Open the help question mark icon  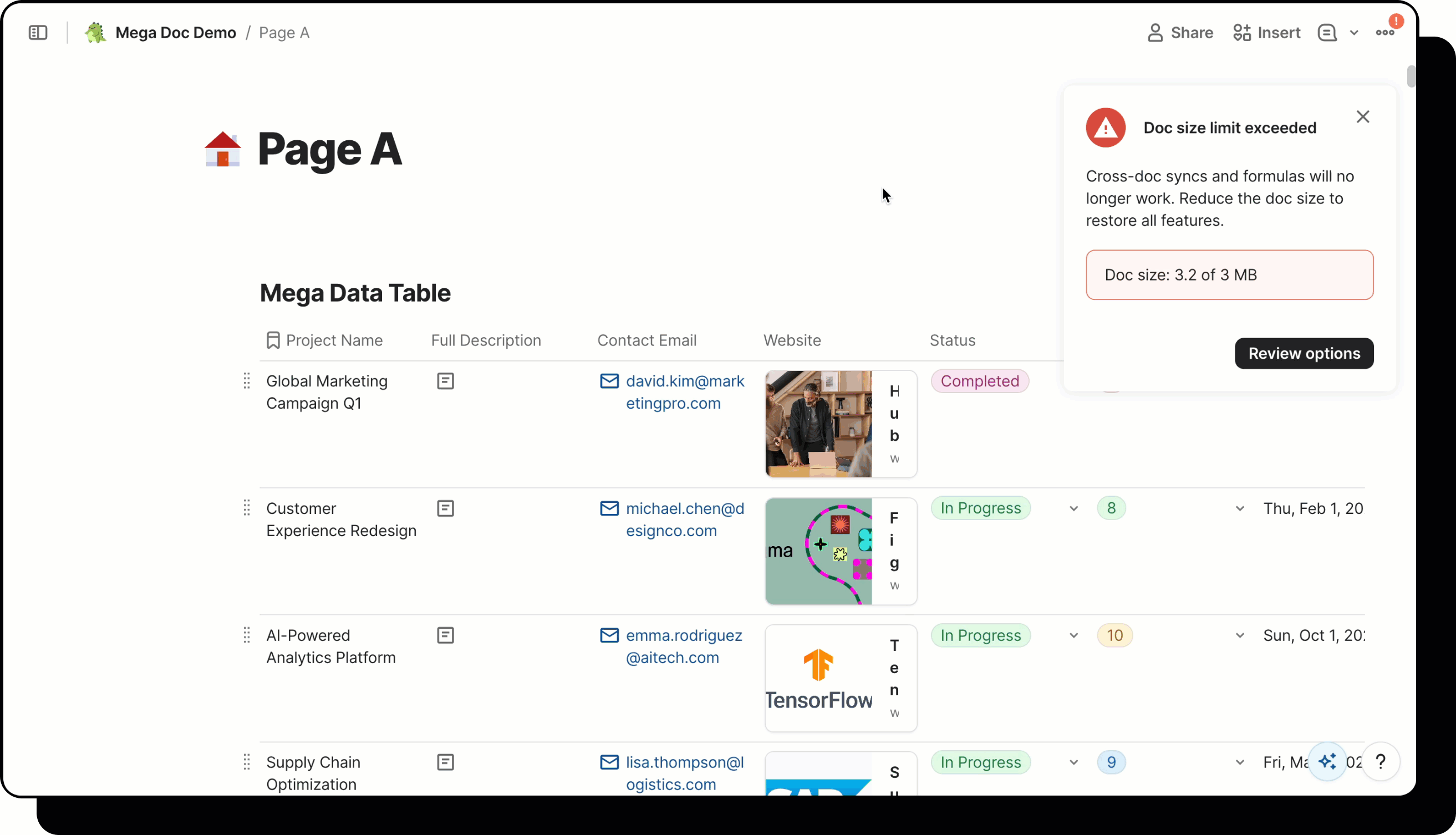(x=1380, y=762)
